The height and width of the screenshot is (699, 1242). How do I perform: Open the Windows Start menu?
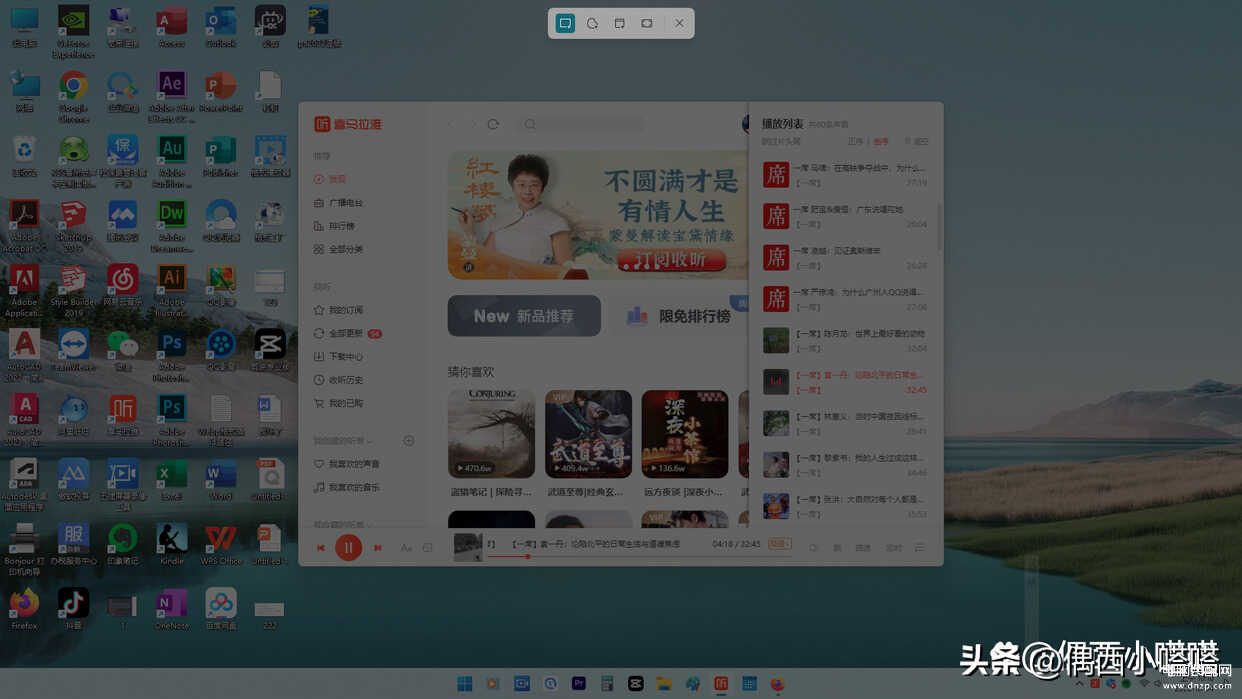465,684
